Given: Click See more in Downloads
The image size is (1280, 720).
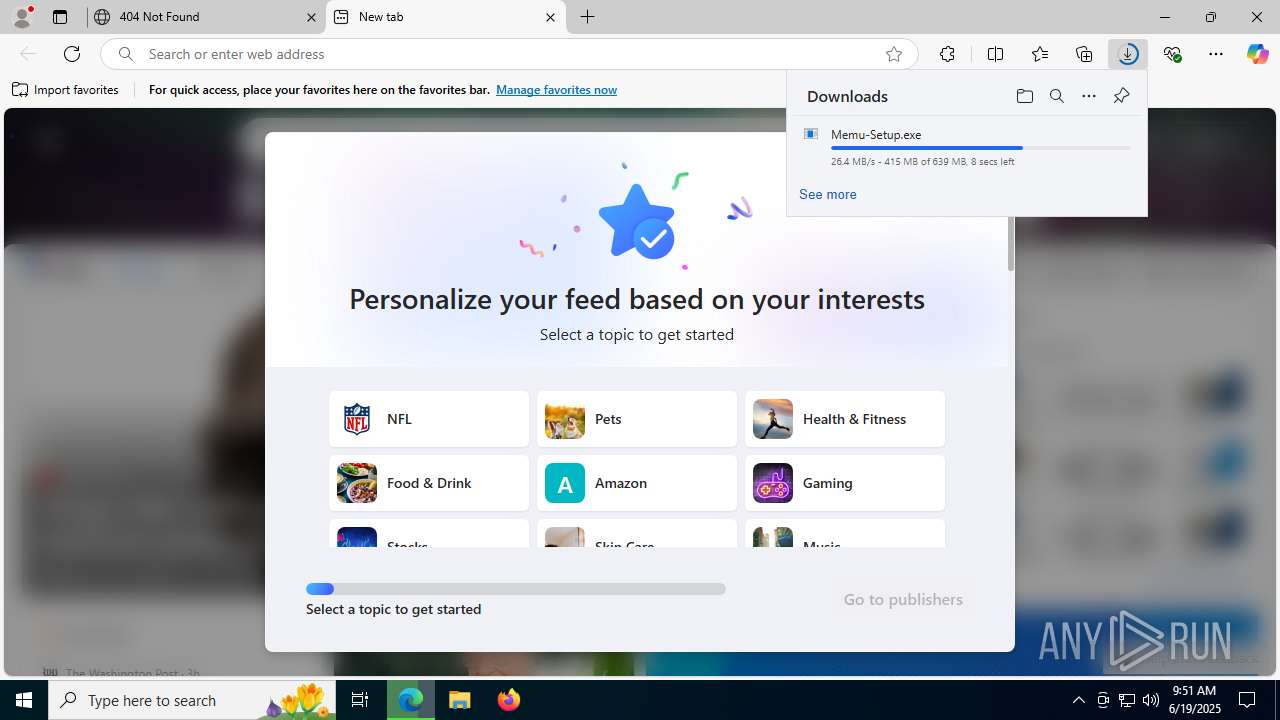Looking at the screenshot, I should coord(827,194).
